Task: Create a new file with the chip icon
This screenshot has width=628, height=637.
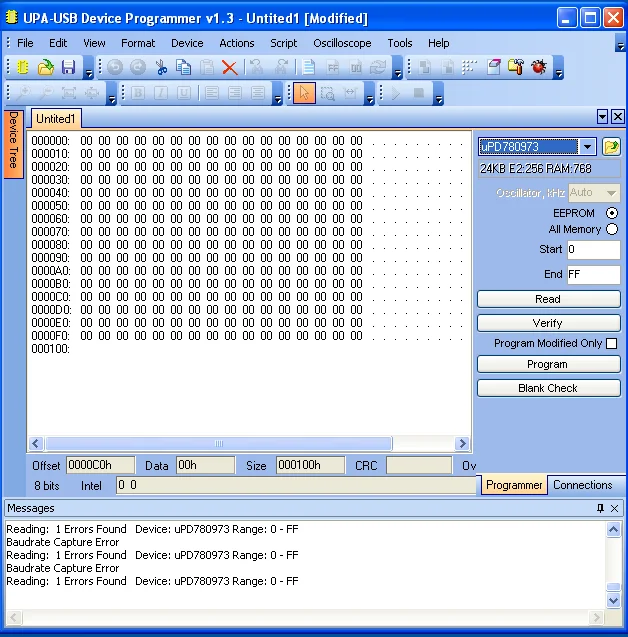Action: pyautogui.click(x=23, y=67)
